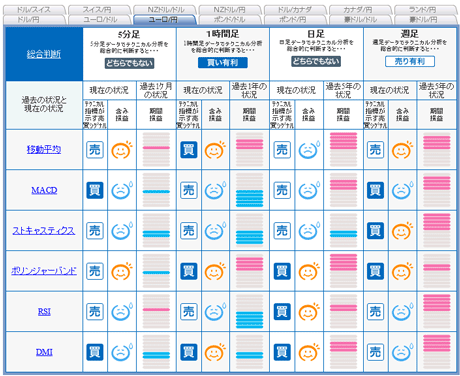
Task: Click 1時間足 period profit gauge for MACD
Action: click(x=249, y=190)
